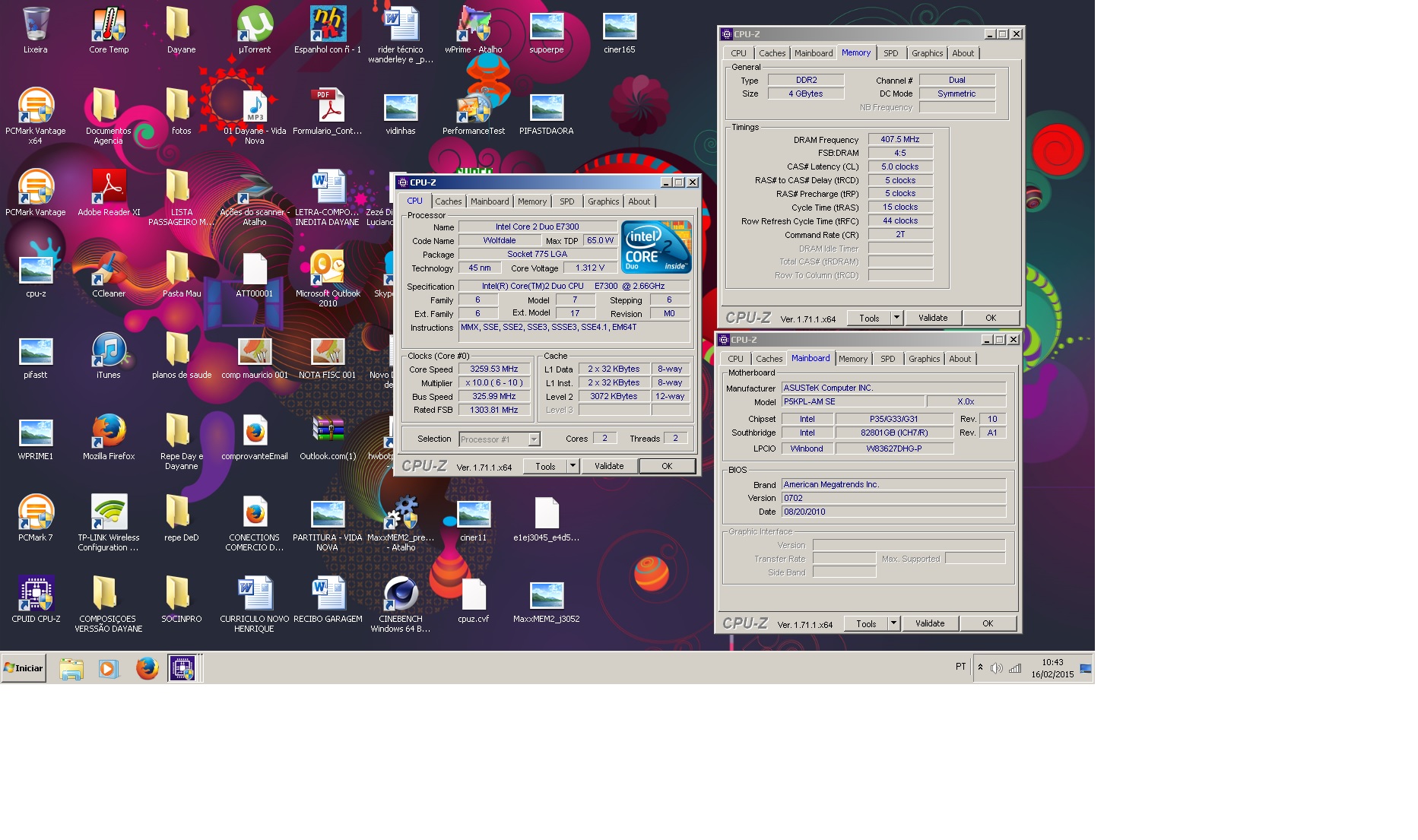Click CPU-Z taskbar button
Screen dimensions: 1418x840
pyautogui.click(x=182, y=668)
